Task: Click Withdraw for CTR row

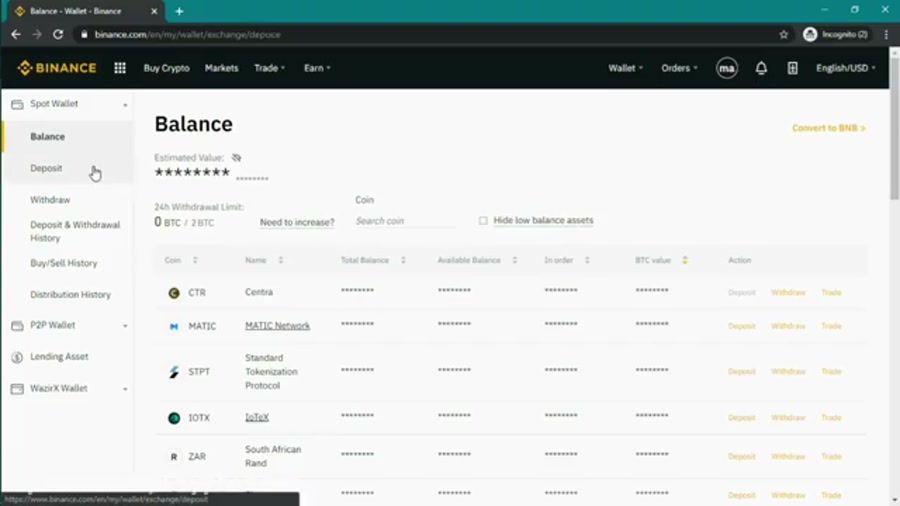Action: click(788, 293)
